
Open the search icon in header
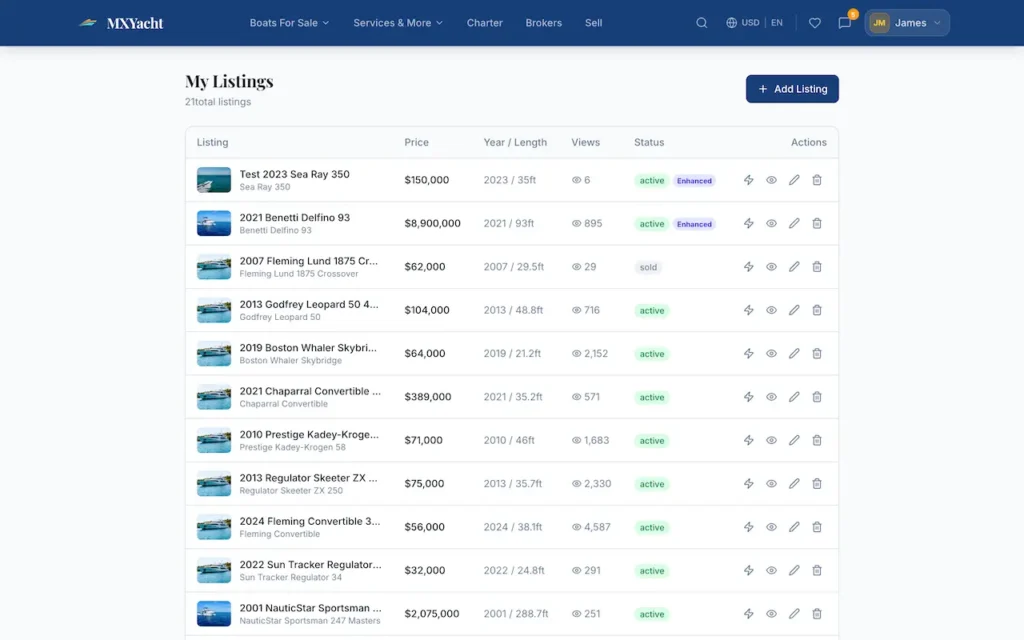click(701, 23)
